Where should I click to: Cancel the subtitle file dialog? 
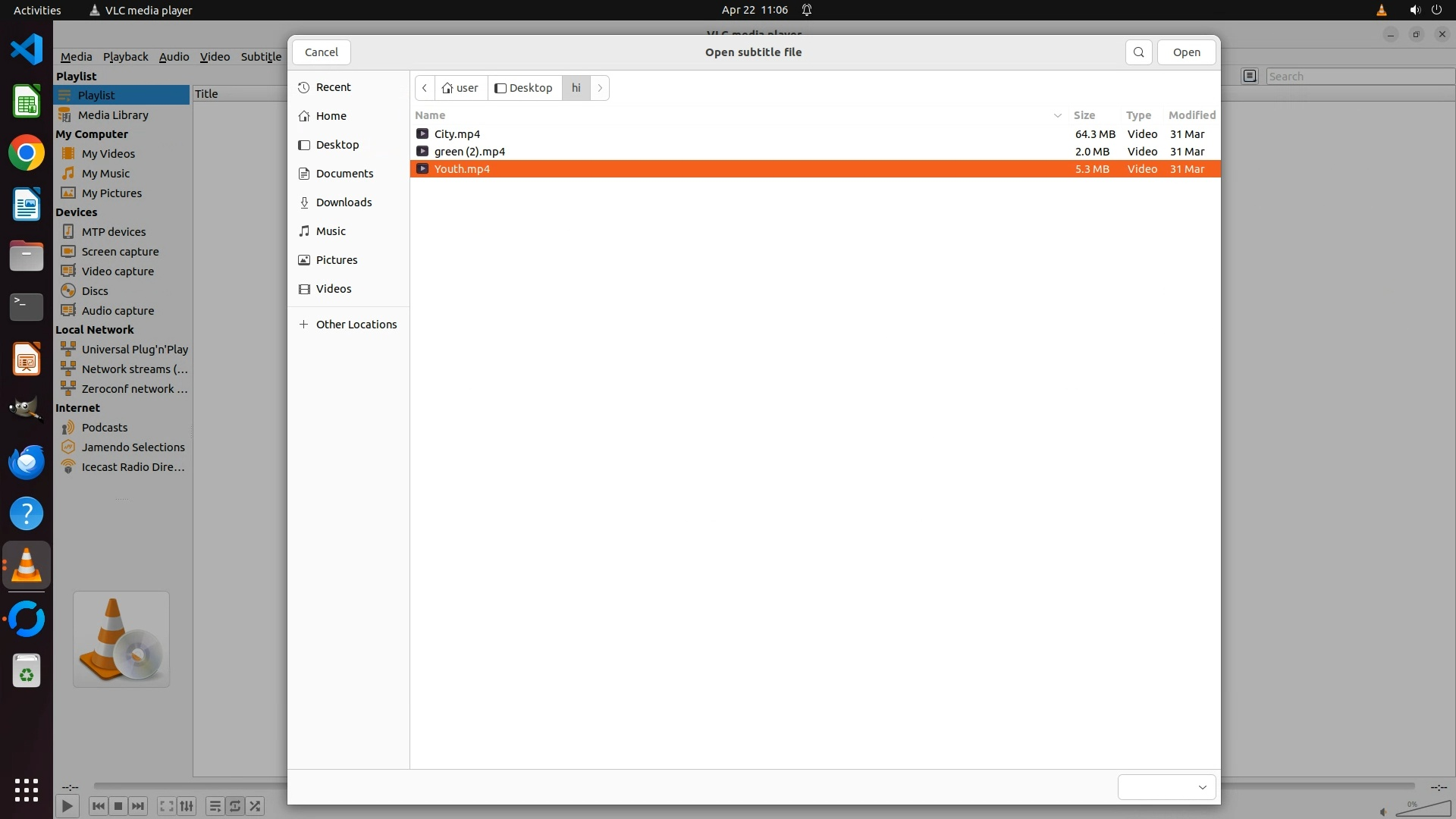coord(322,52)
